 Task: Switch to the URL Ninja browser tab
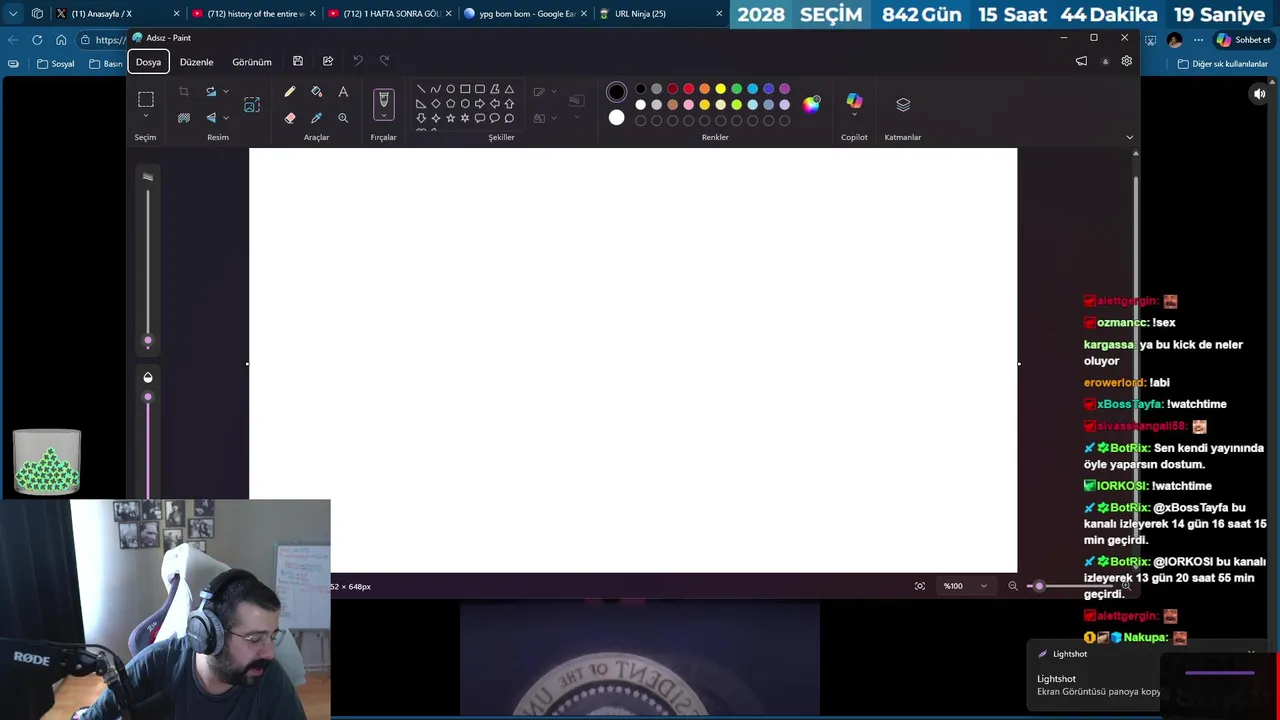point(660,14)
